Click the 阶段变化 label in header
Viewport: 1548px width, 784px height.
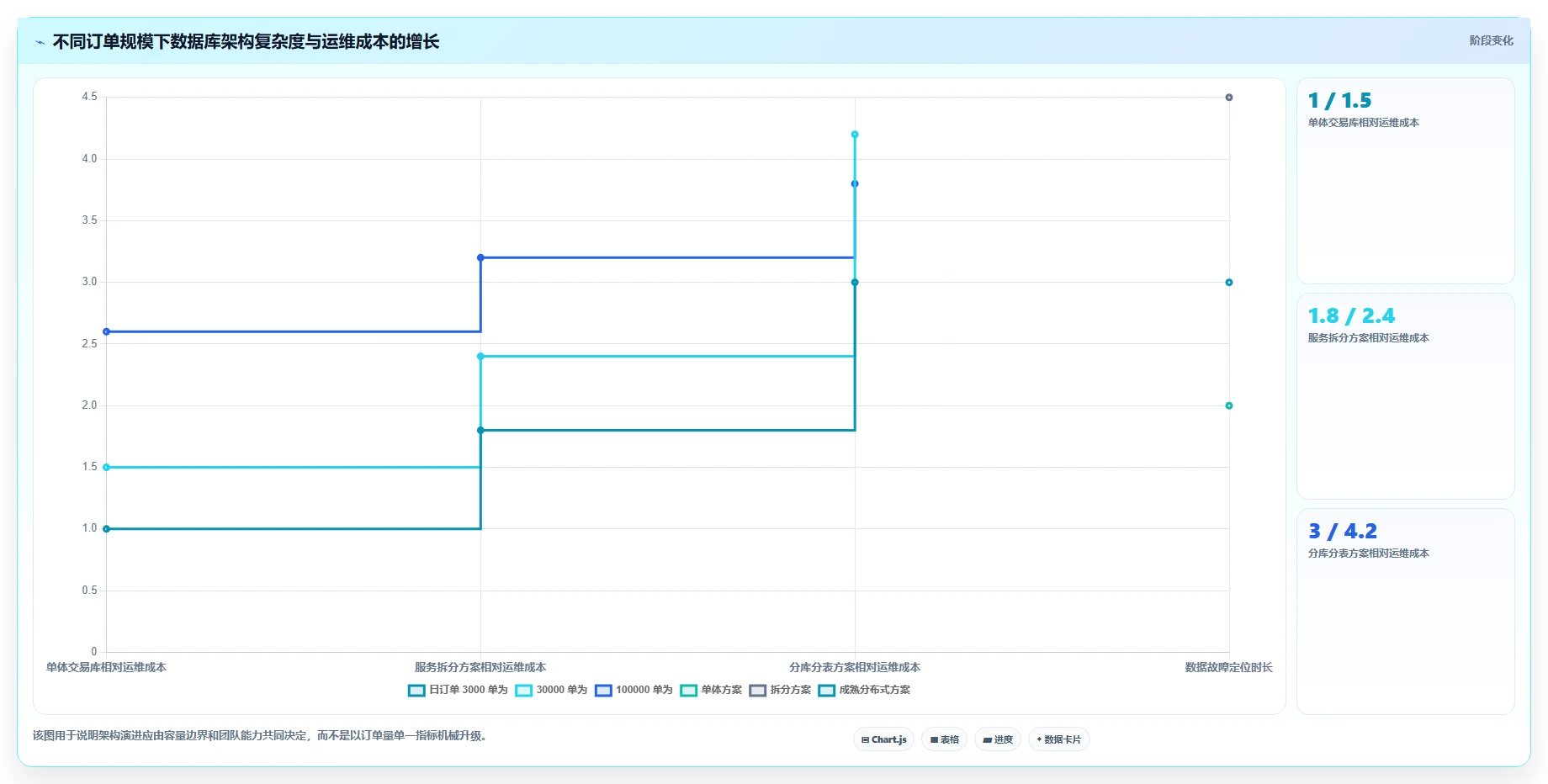coord(1491,40)
